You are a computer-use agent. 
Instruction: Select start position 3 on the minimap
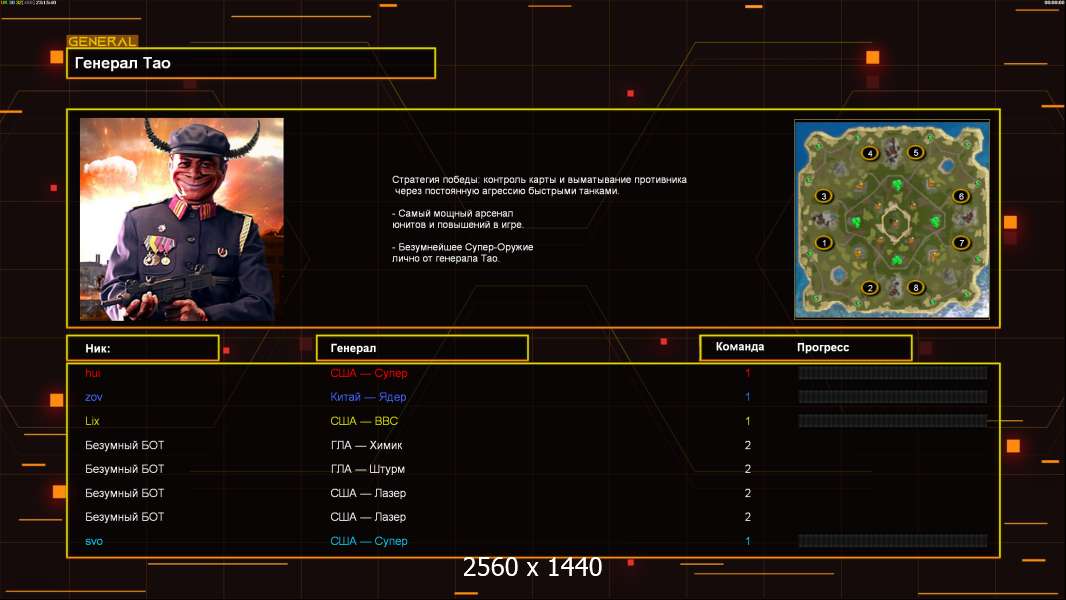824,196
